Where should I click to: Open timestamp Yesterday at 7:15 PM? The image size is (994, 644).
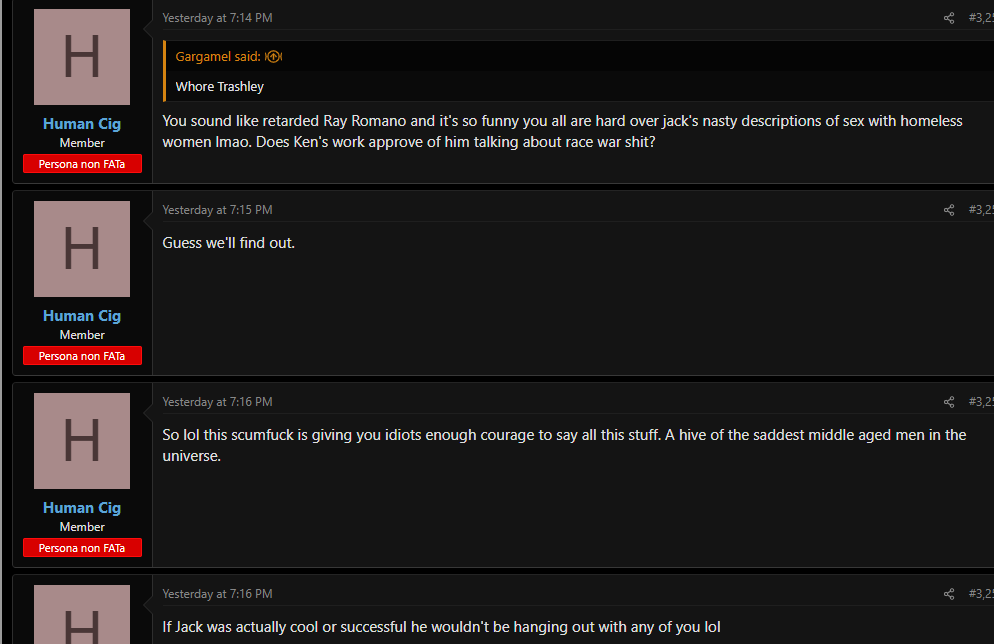[217, 210]
